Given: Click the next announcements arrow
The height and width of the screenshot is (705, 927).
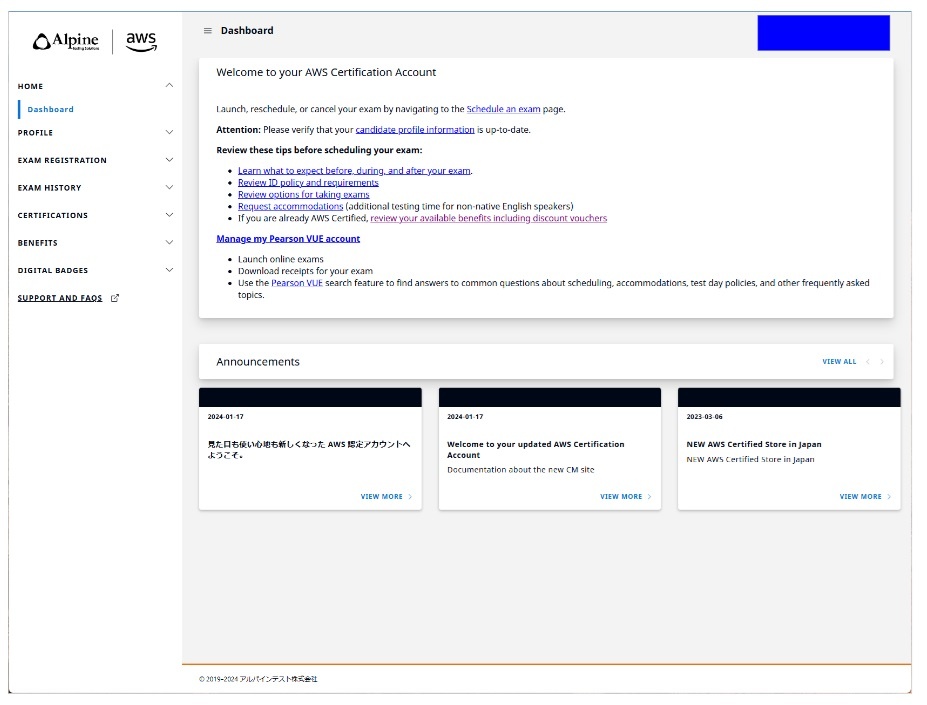Looking at the screenshot, I should 881,361.
